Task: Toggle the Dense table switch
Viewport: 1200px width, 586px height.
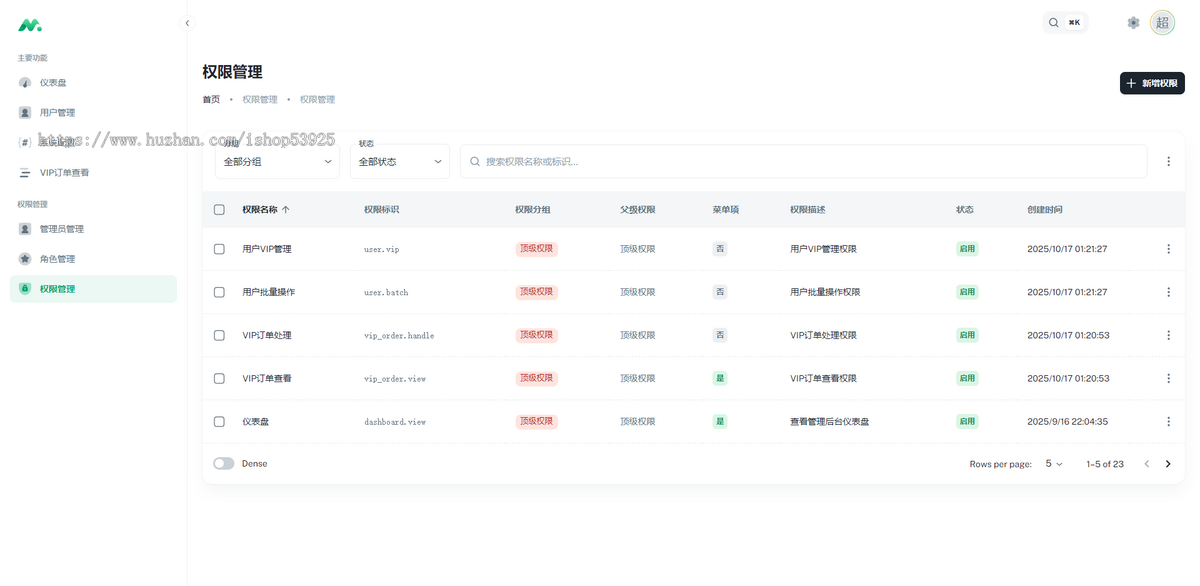Action: (224, 464)
